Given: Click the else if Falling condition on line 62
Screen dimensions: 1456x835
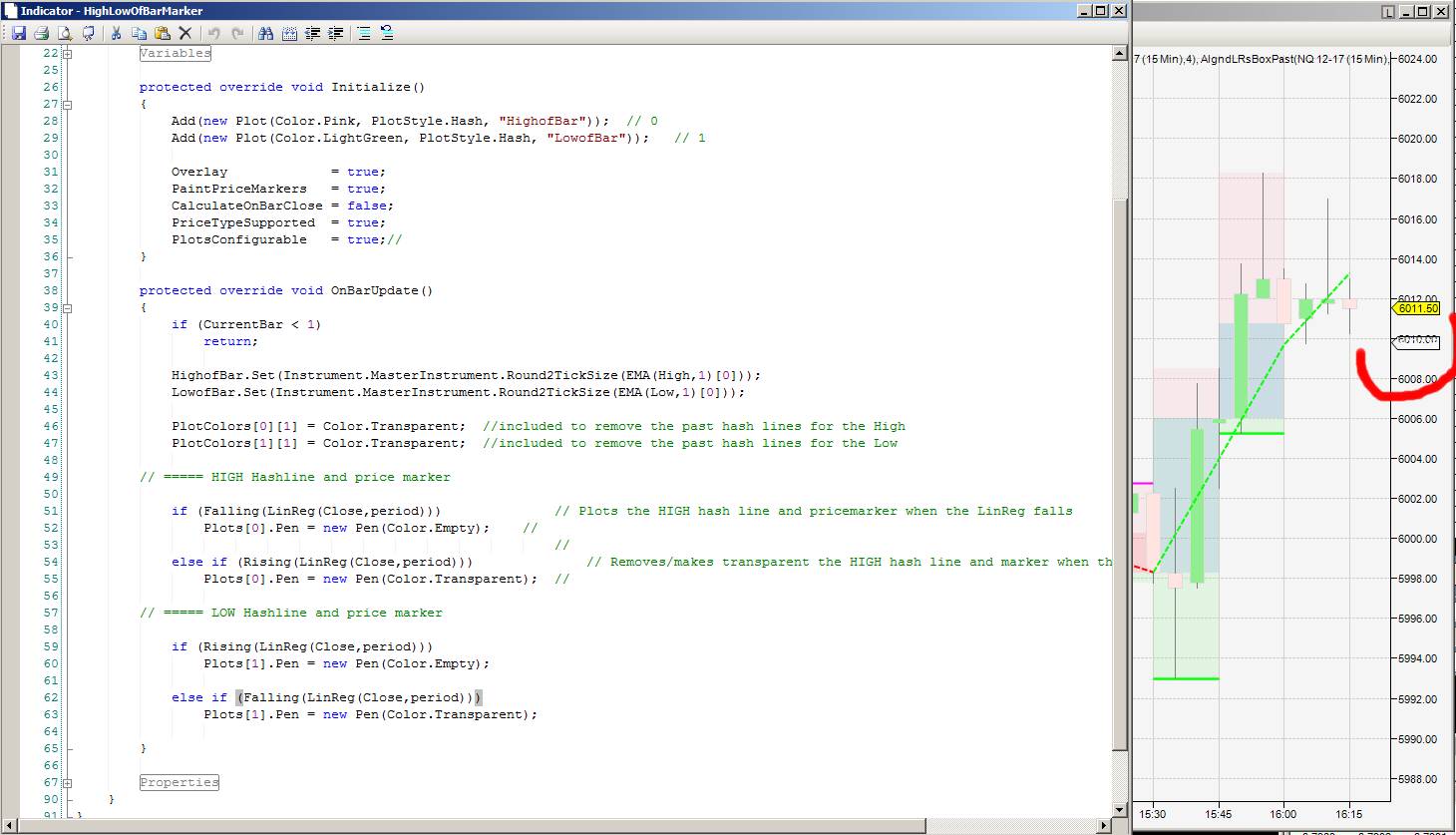Looking at the screenshot, I should tap(327, 697).
